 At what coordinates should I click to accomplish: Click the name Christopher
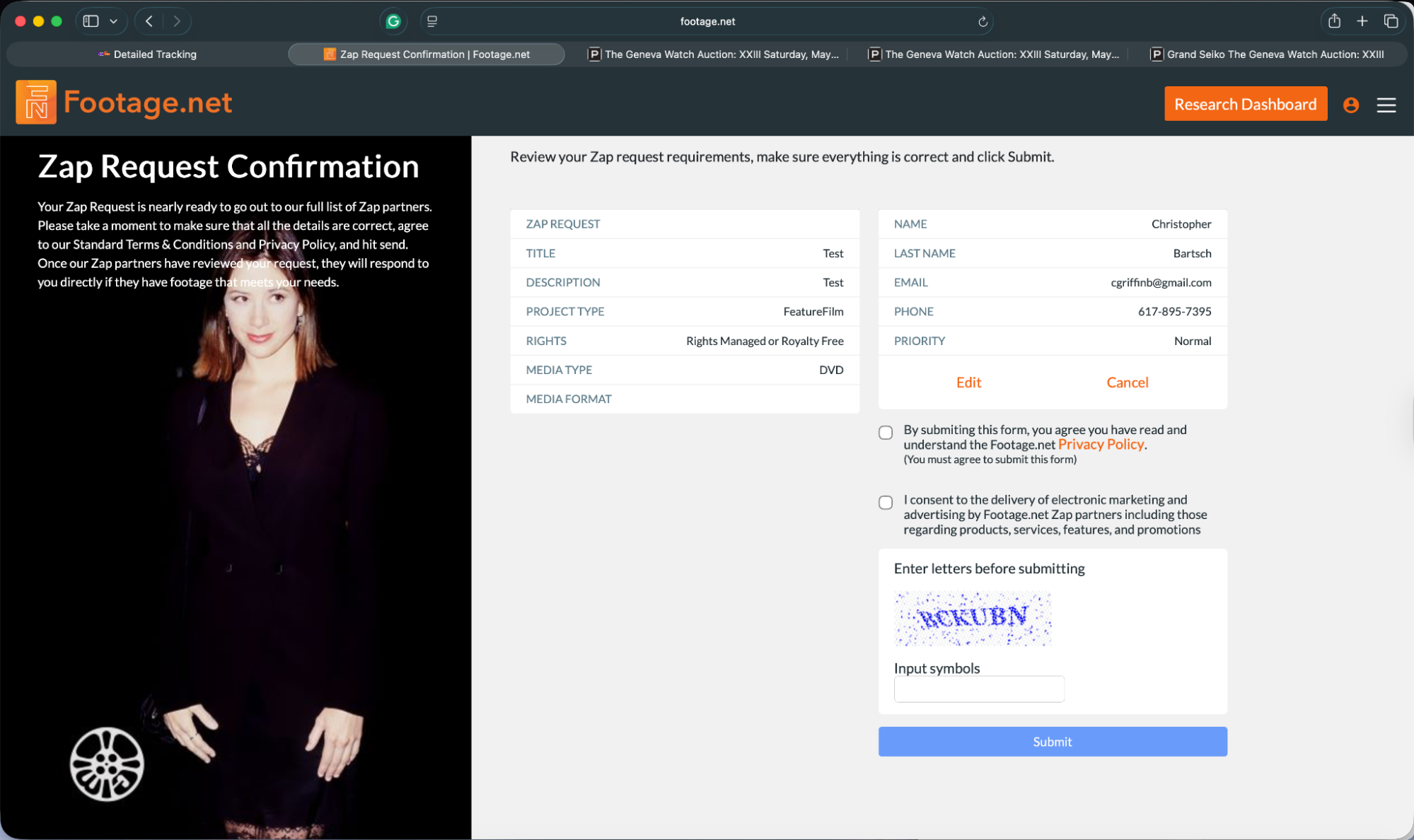(1181, 224)
